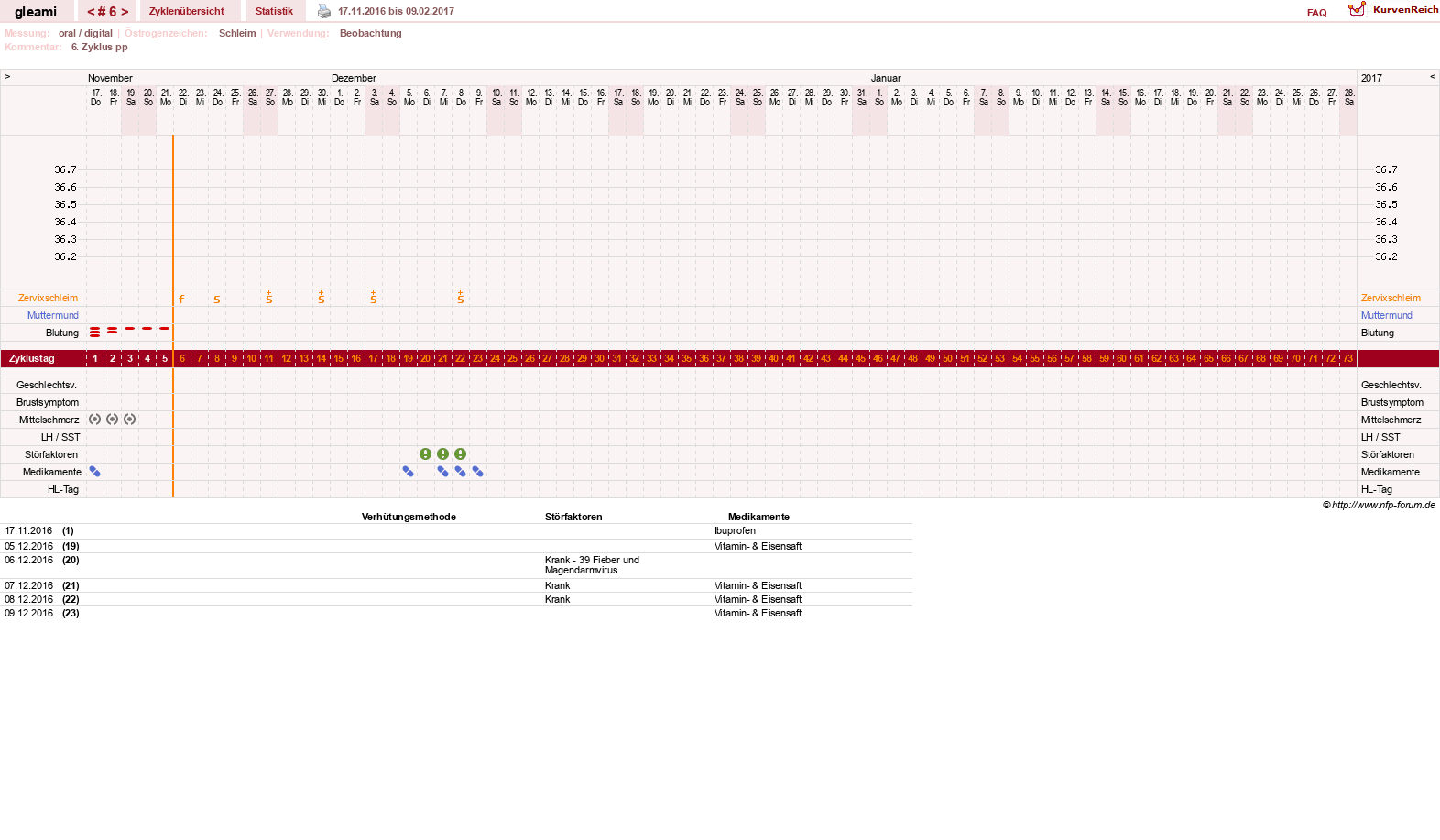Click 'Krank - 39 Fieber und Magendarmvirus' entry
Viewport: 1440px width, 840px height.
point(592,565)
